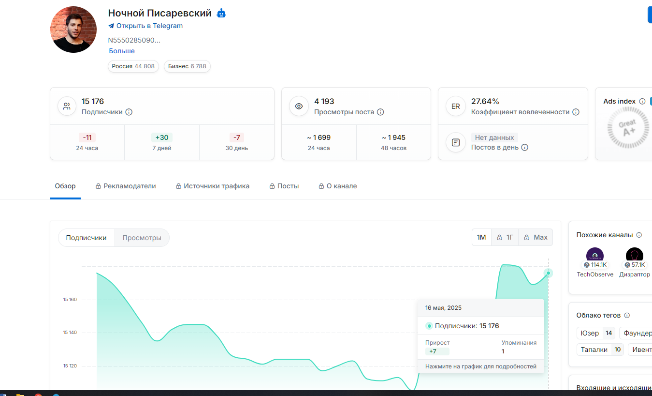The height and width of the screenshot is (396, 652).
Task: Select the 'Обзор' tab
Action: 65,186
